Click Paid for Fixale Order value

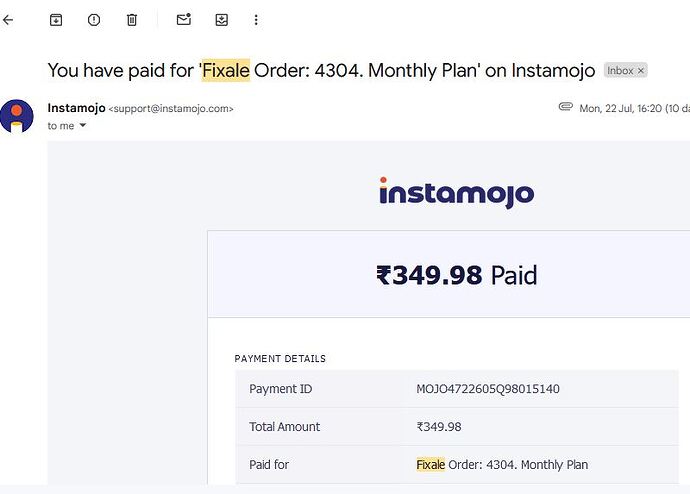(502, 465)
